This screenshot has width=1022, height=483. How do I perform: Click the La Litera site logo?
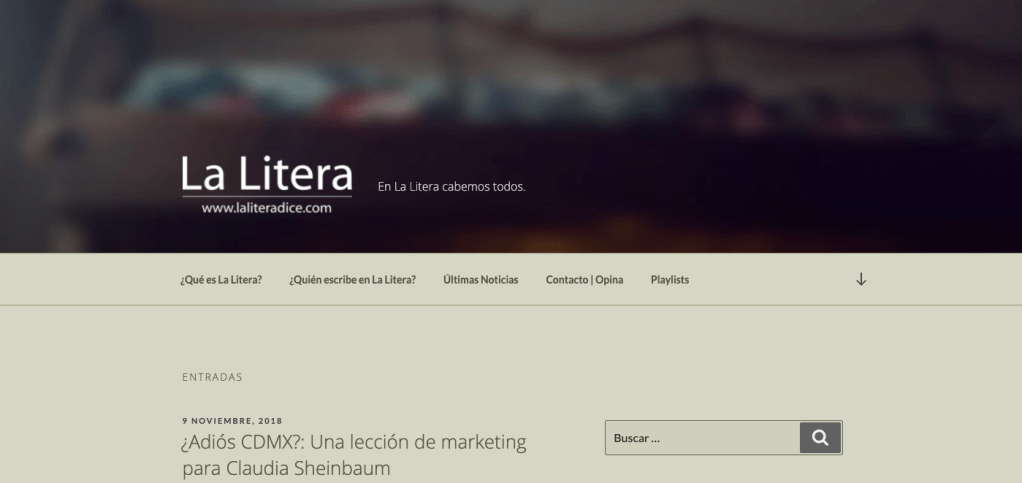266,175
